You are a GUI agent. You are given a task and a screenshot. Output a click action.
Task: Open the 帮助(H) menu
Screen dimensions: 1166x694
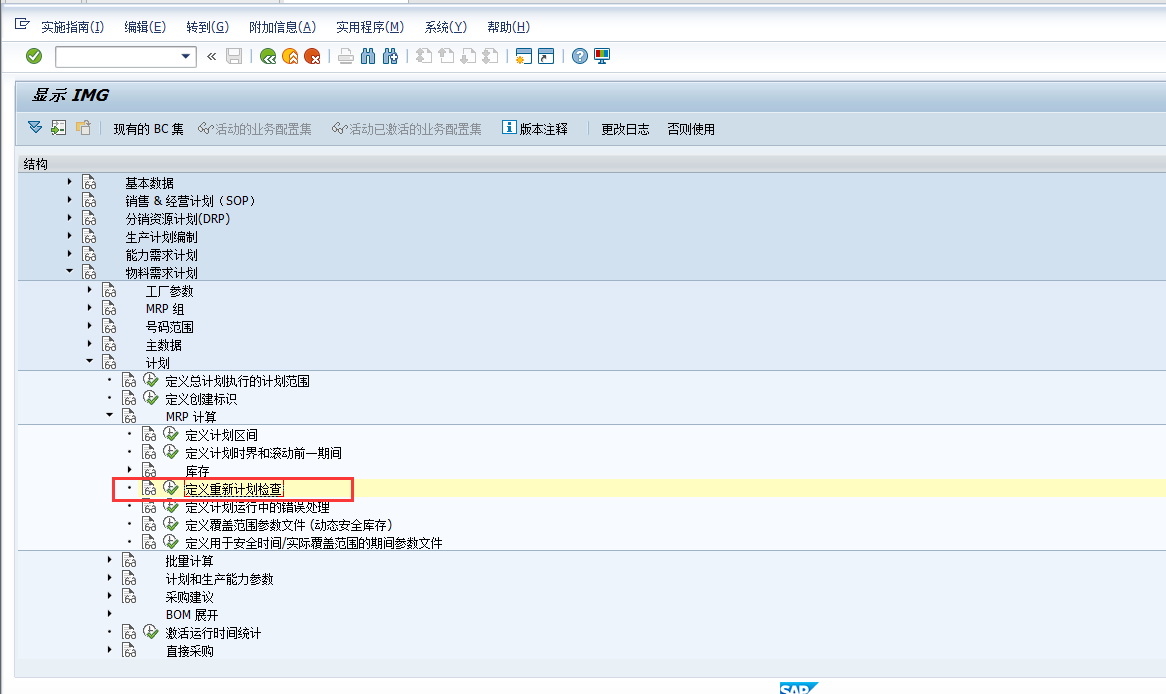tap(509, 27)
